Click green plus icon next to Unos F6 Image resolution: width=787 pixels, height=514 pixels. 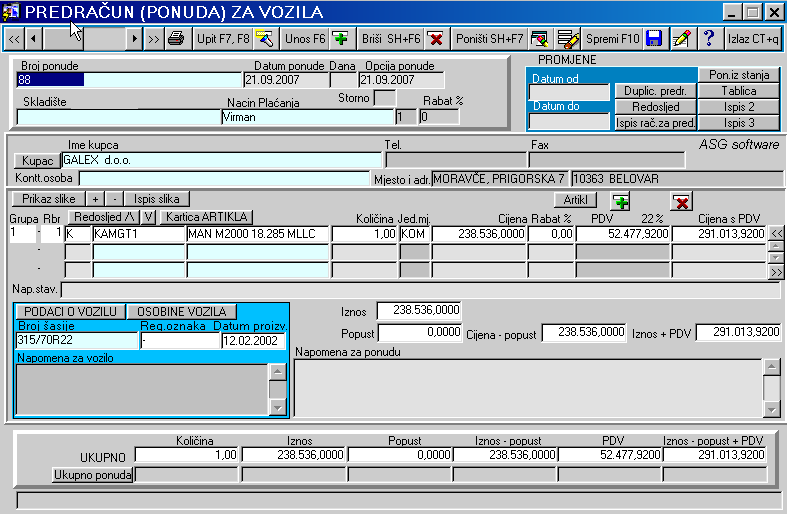coord(341,39)
